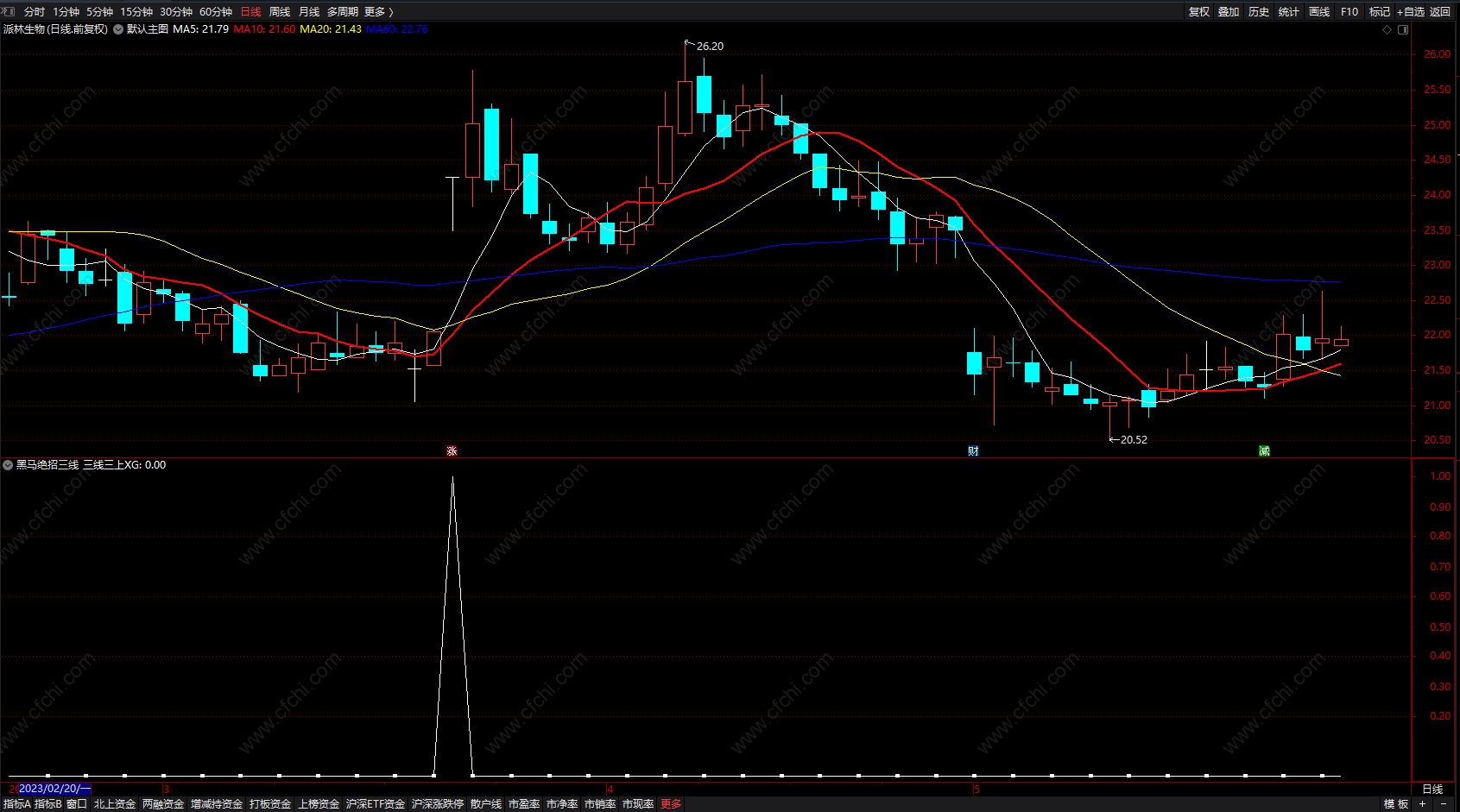This screenshot has height=812, width=1460.
Task: Open the 多周期 multi-period view
Action: [x=343, y=12]
